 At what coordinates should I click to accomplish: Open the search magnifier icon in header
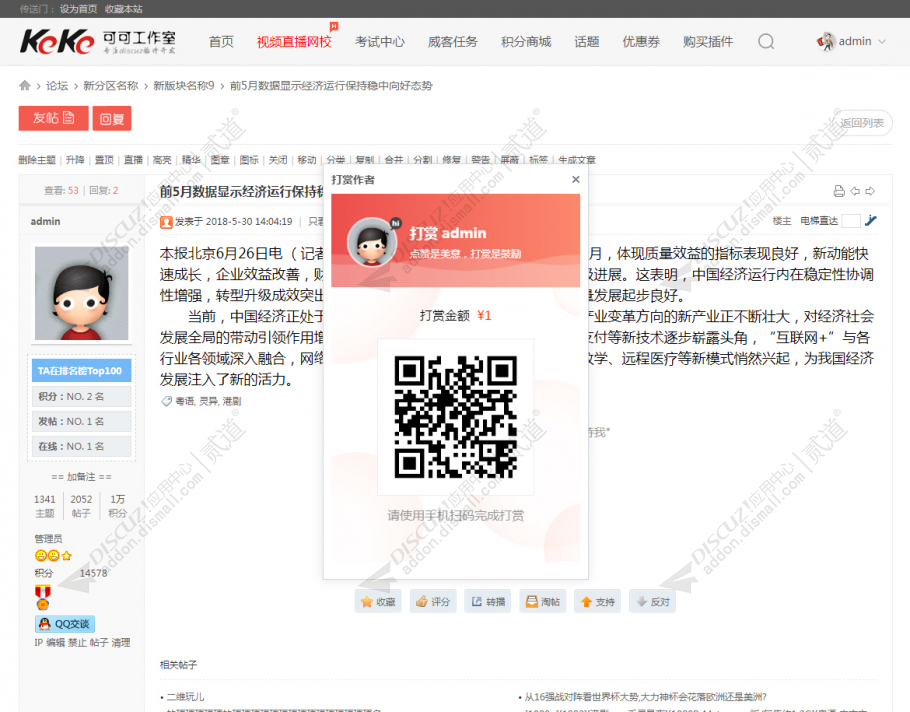(766, 41)
